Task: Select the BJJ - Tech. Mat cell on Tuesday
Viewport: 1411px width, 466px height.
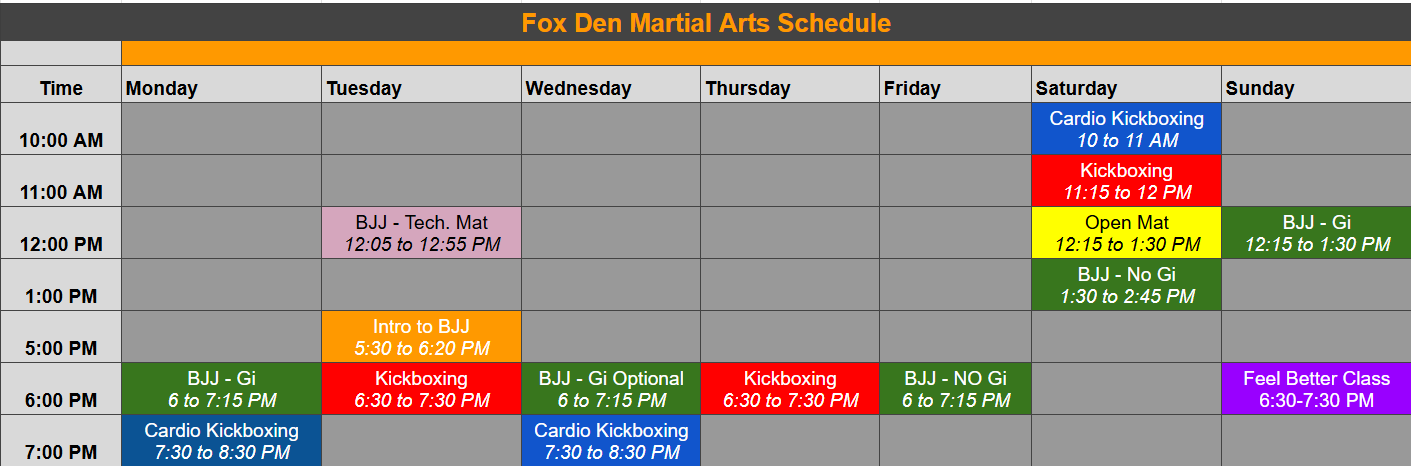Action: pos(421,233)
